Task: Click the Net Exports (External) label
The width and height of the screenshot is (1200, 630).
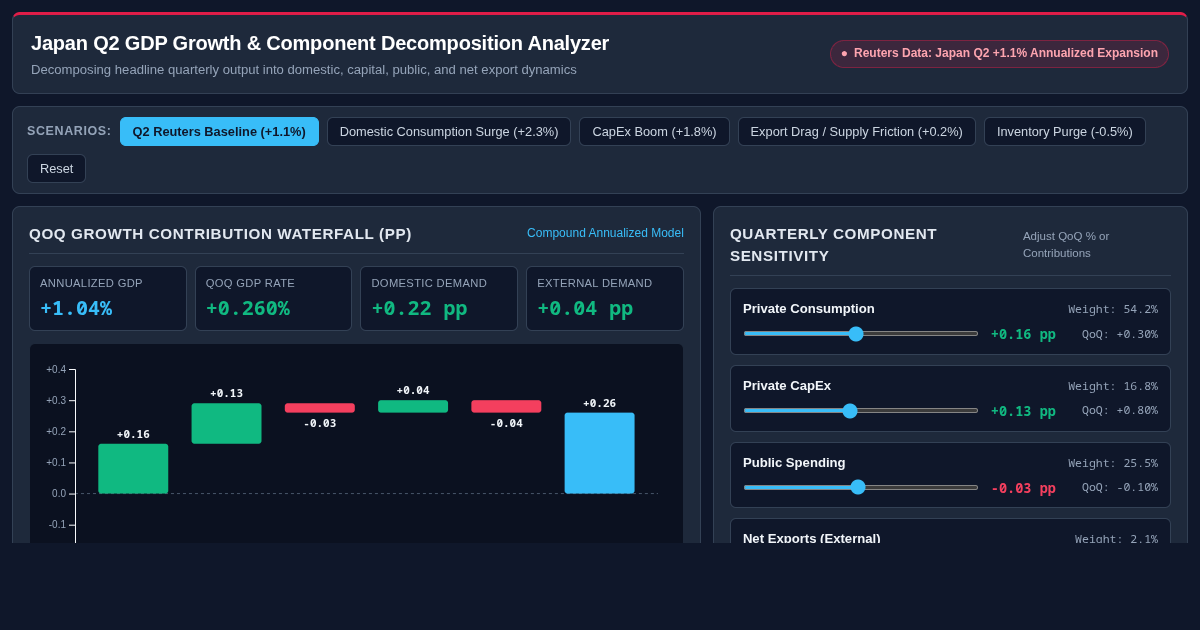Action: click(x=812, y=537)
